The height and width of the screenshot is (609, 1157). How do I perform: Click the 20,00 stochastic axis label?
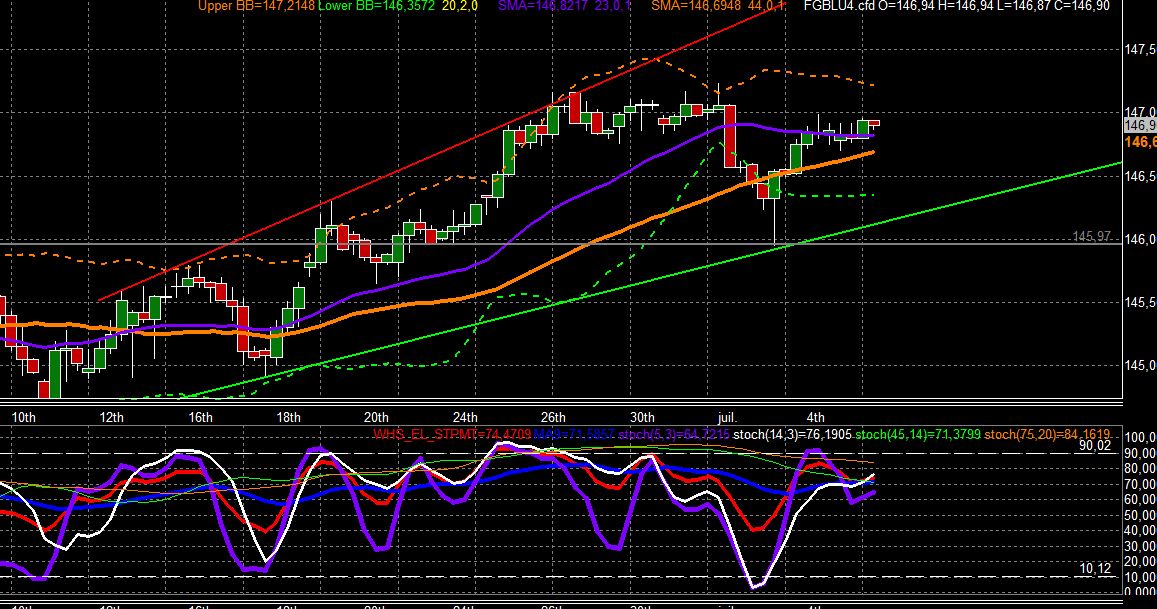tap(1141, 561)
